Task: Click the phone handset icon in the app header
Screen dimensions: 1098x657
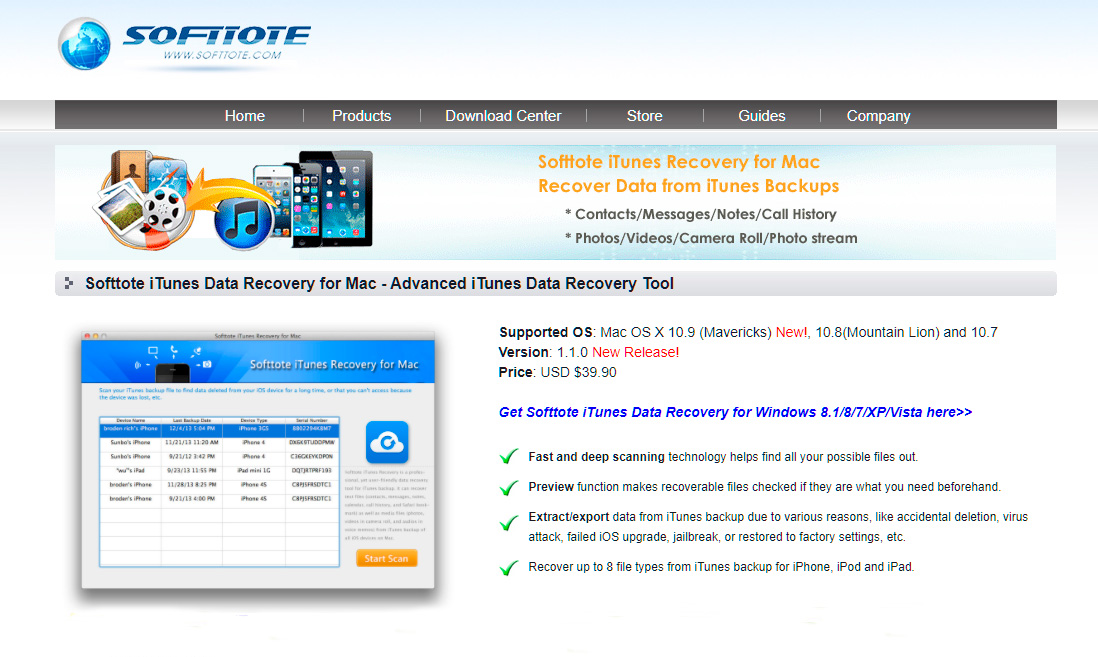Action: click(173, 348)
